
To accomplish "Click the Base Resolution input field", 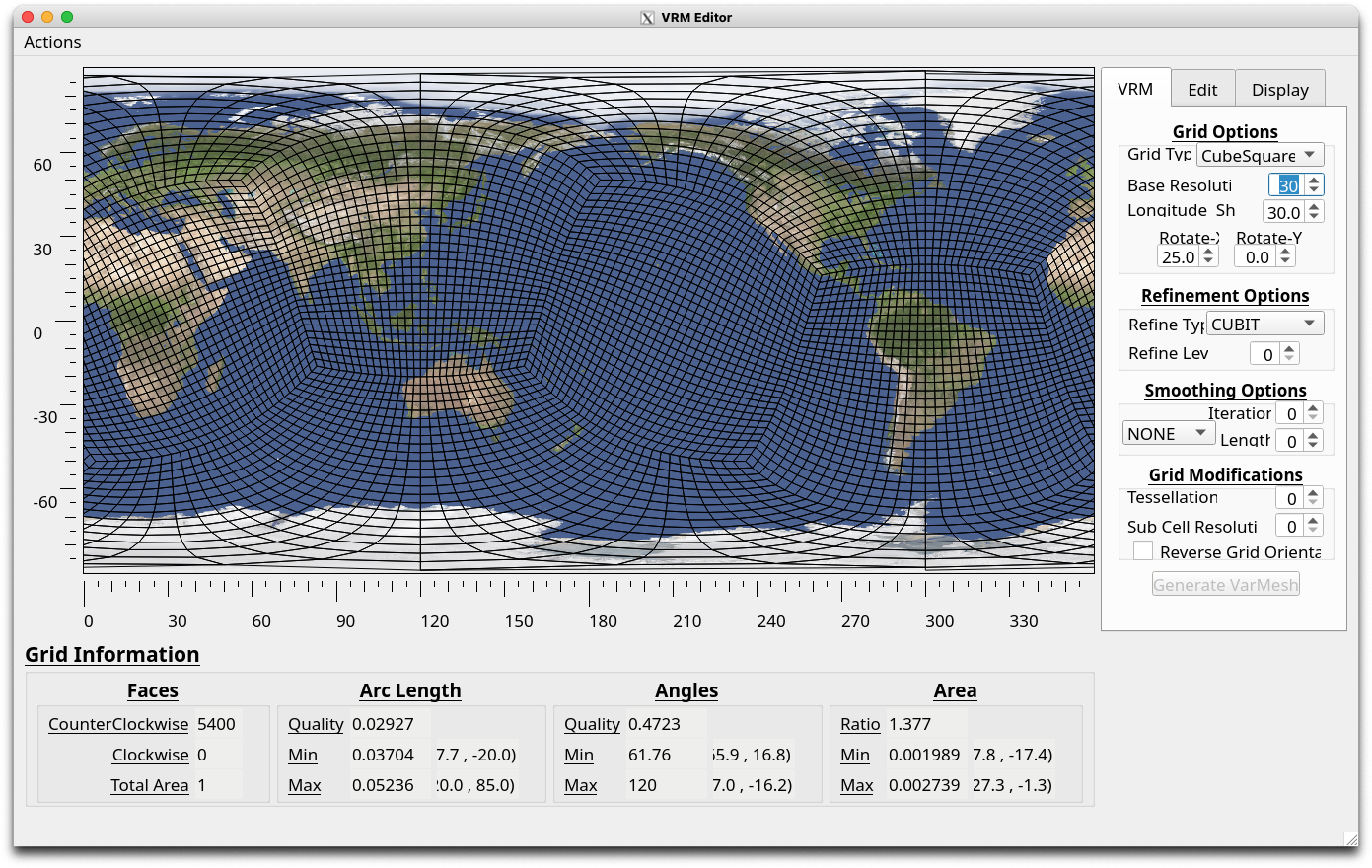I will point(1287,185).
